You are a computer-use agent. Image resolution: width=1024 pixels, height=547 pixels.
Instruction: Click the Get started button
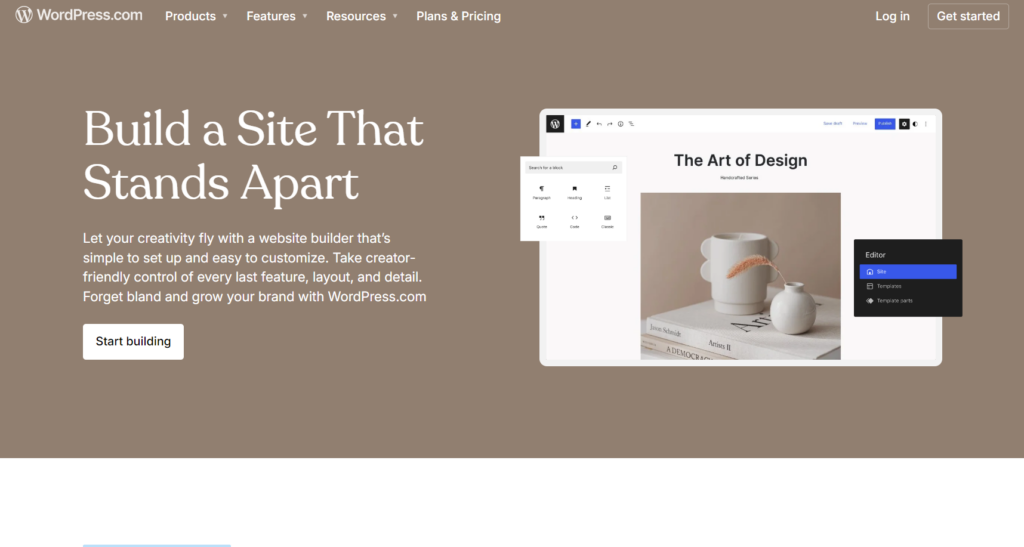[x=968, y=16]
